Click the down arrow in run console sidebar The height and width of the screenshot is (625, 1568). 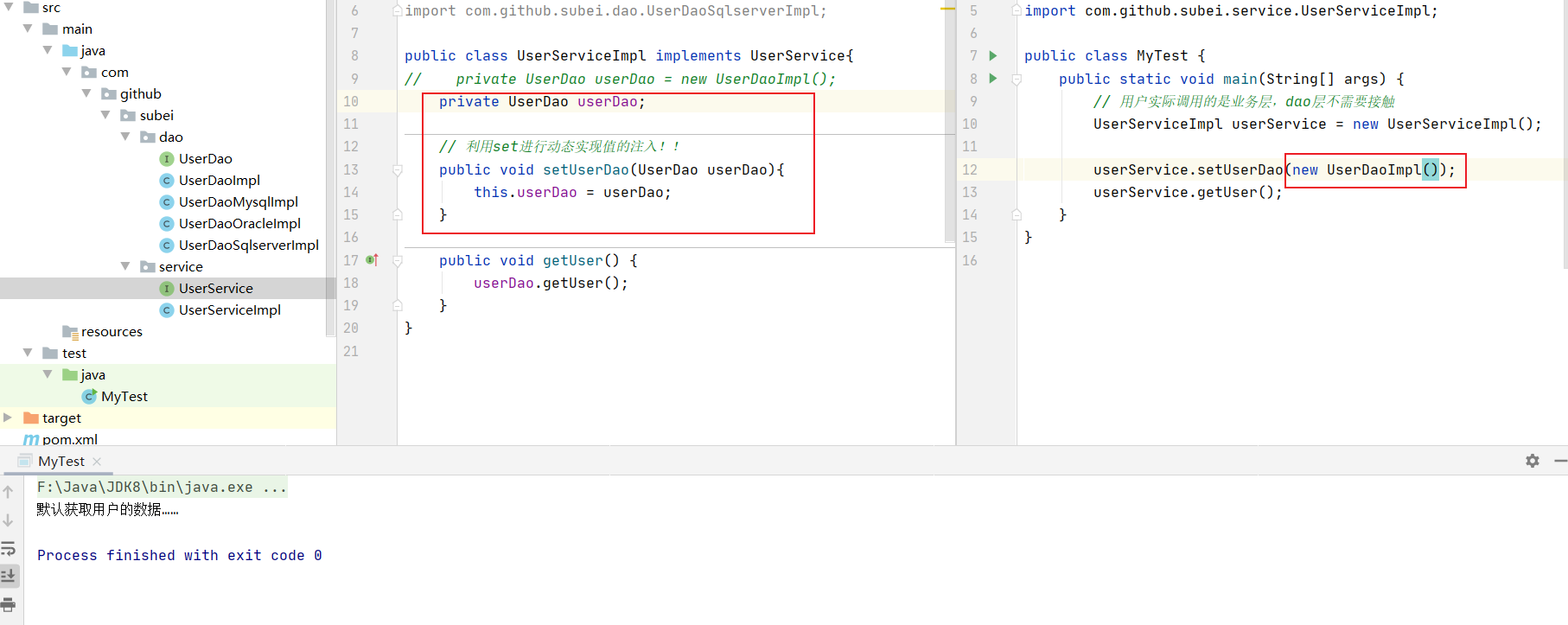click(x=9, y=520)
